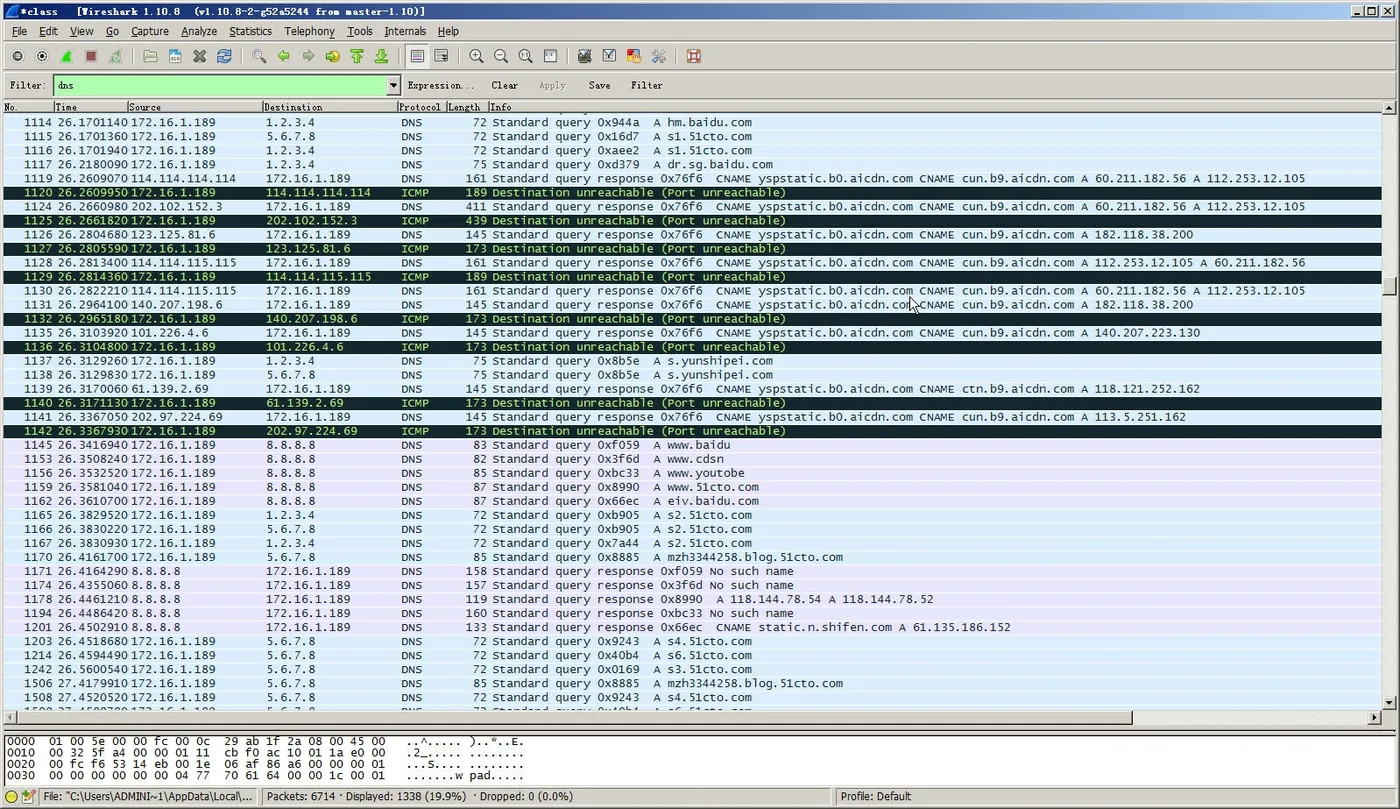This screenshot has height=809, width=1400.
Task: Reset zoom to normal size icon
Action: [x=525, y=56]
